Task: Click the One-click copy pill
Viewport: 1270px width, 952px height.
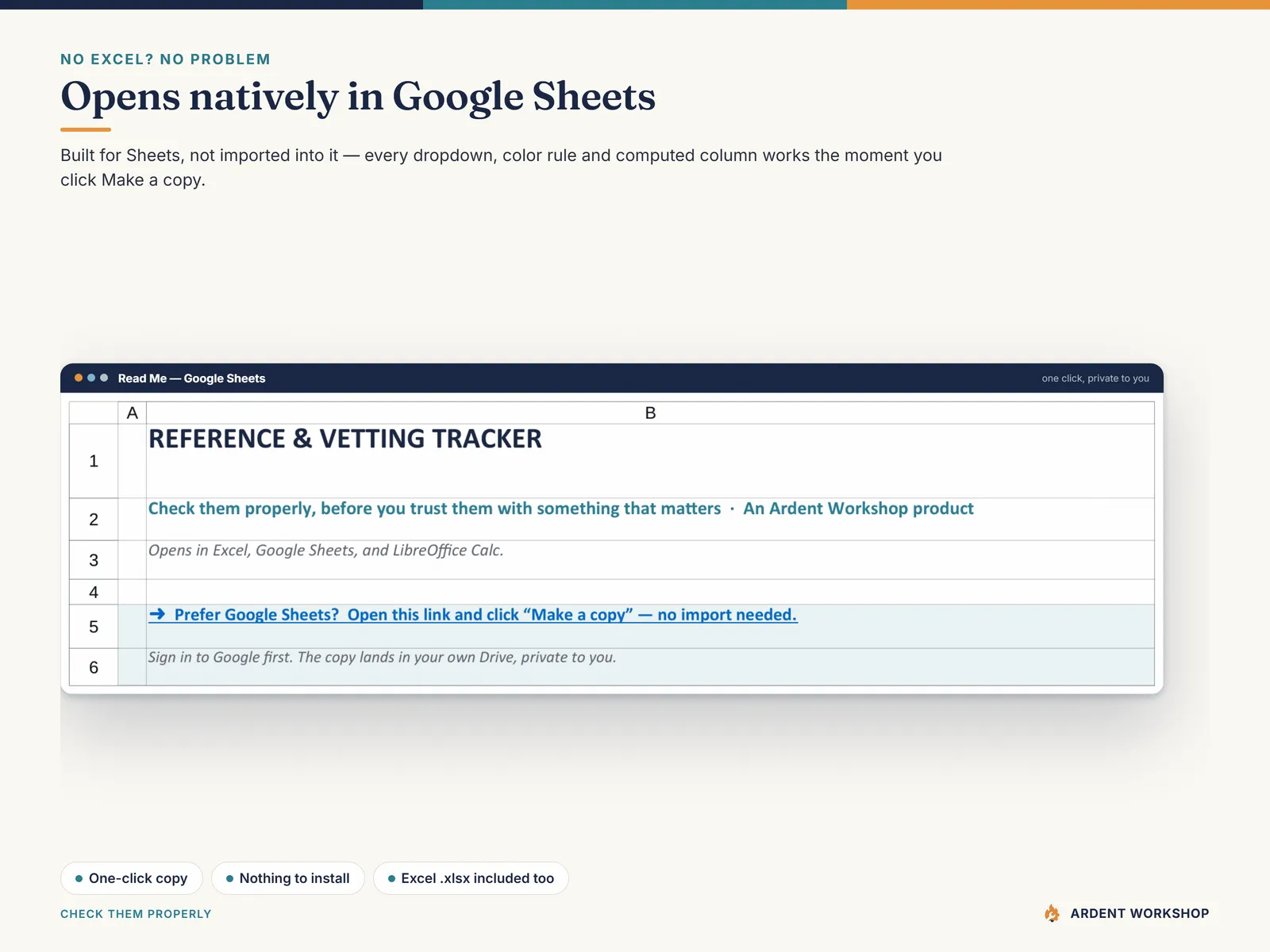Action: point(132,878)
